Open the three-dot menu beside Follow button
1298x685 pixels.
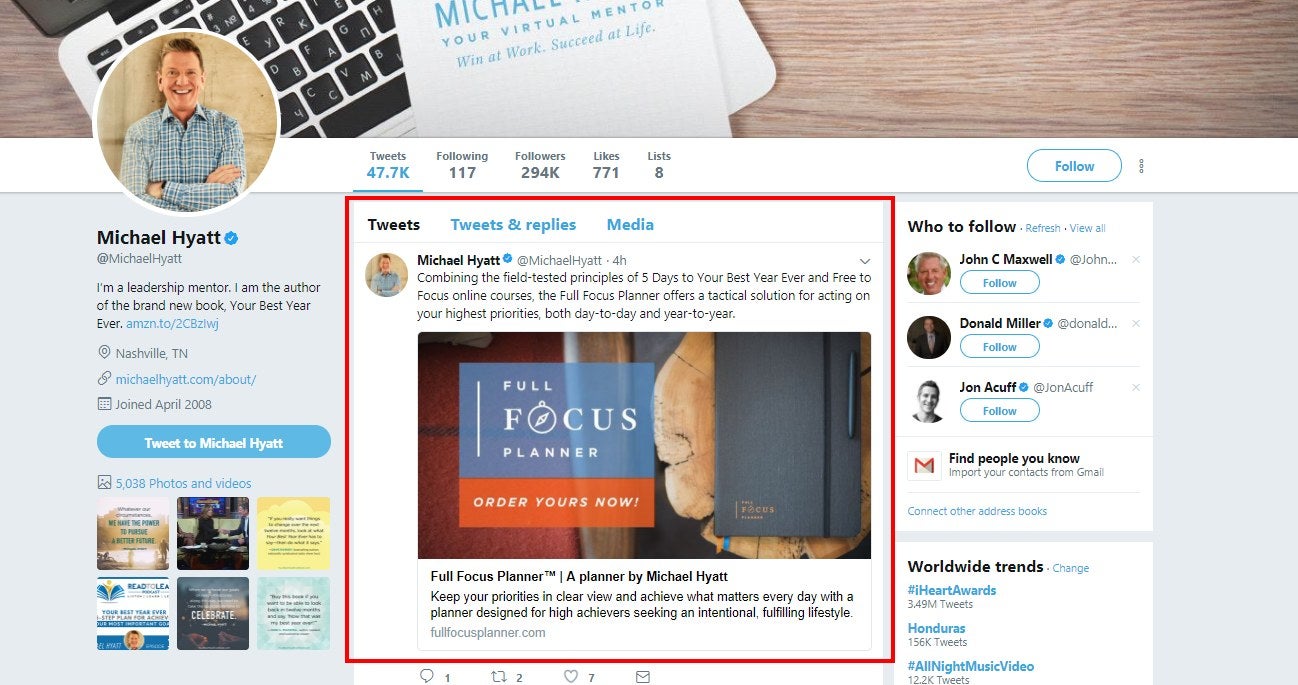point(1141,166)
